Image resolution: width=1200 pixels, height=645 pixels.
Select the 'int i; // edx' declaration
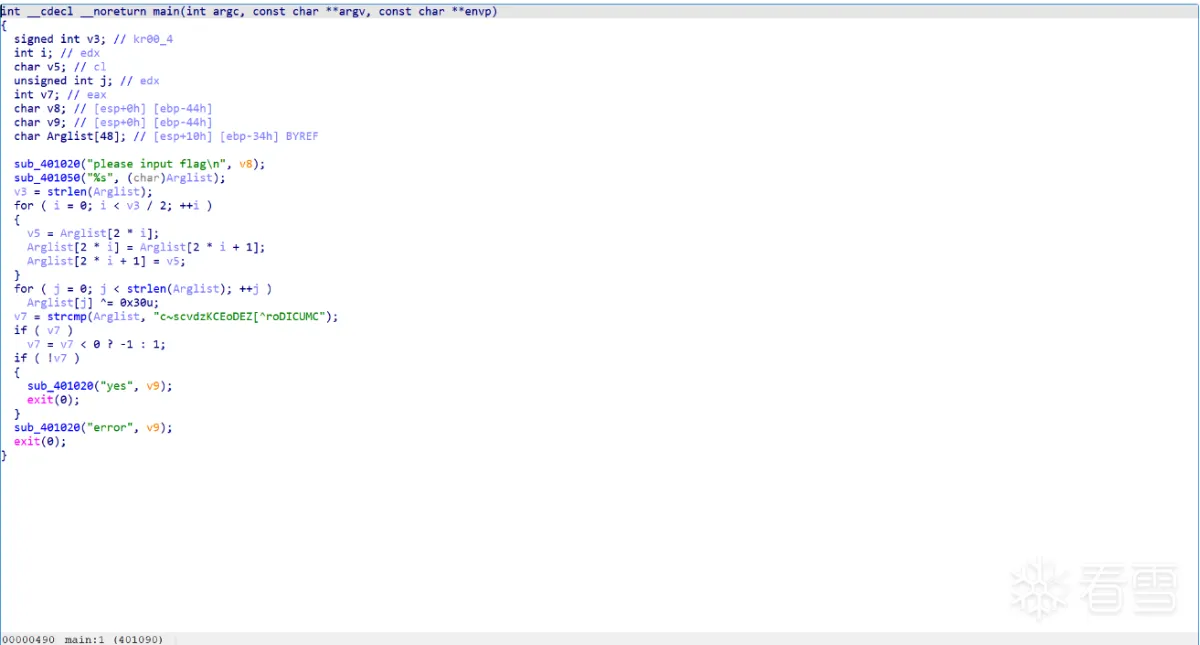56,53
